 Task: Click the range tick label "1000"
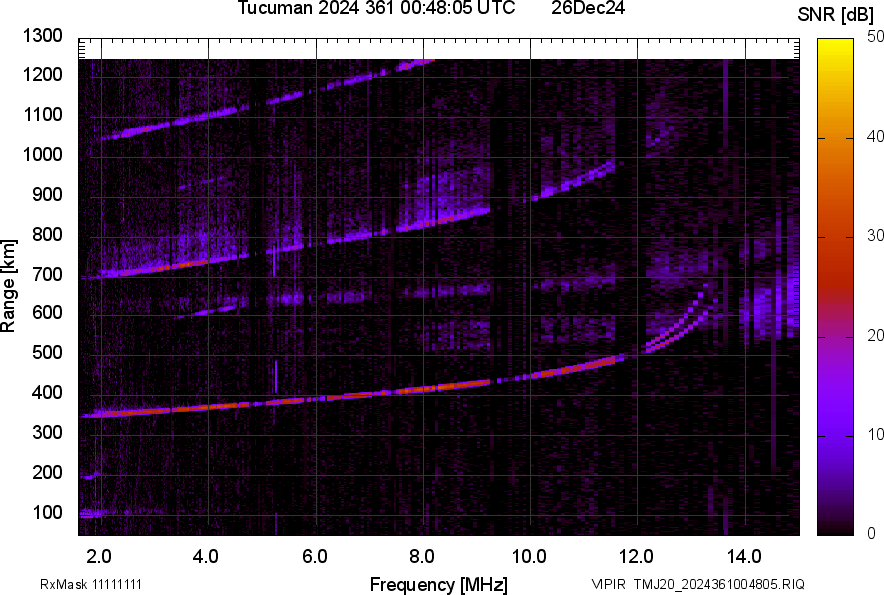point(42,154)
